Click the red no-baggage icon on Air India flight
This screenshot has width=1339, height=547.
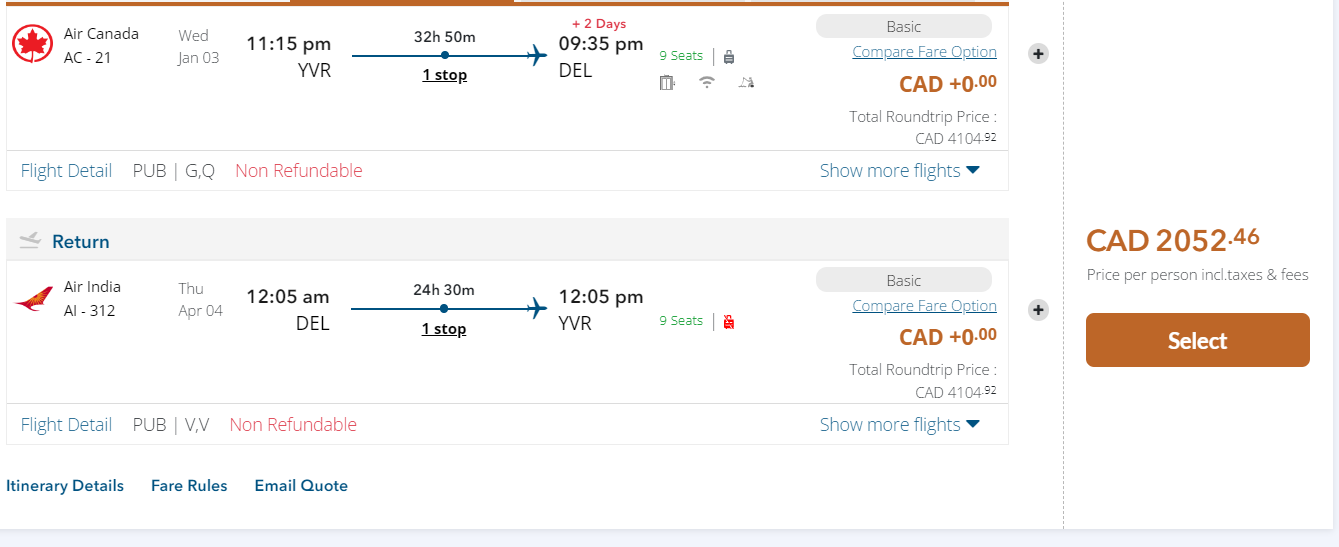coord(728,322)
